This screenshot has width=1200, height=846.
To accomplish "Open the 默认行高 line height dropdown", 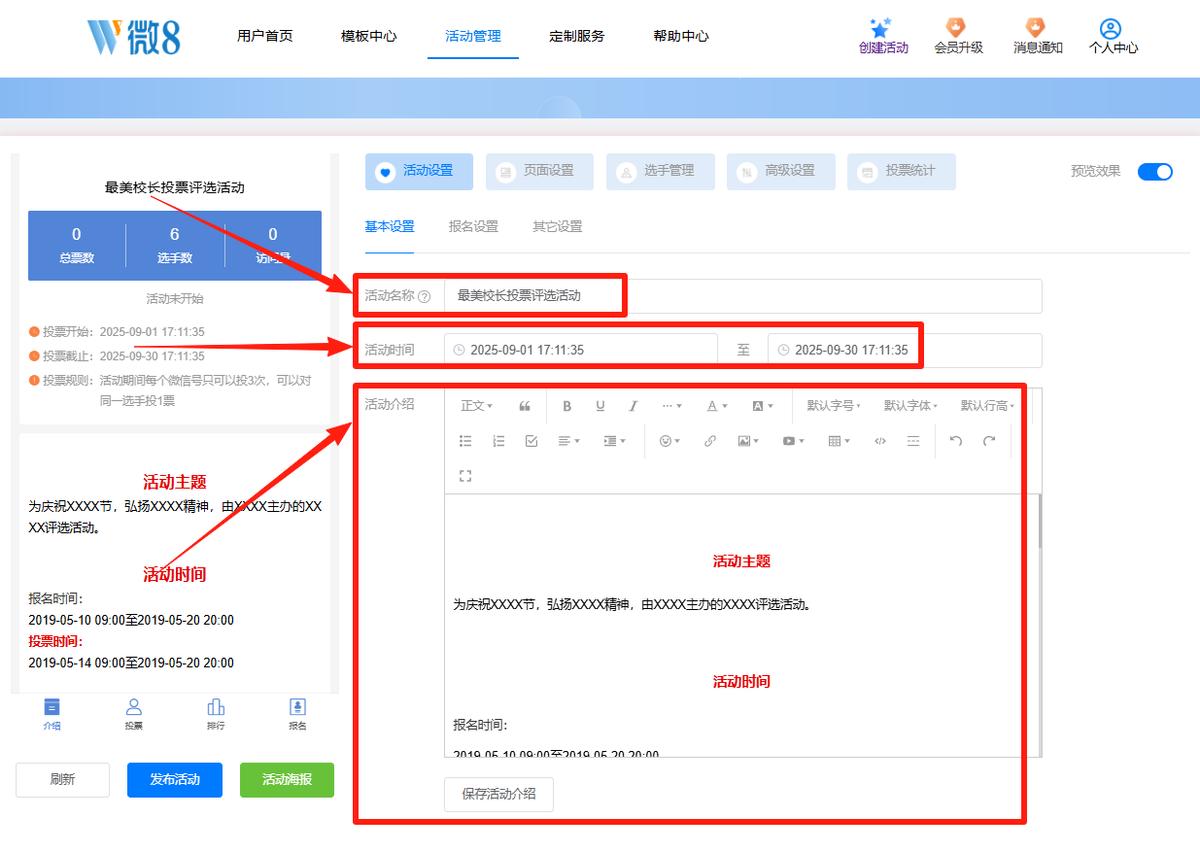I will 988,406.
